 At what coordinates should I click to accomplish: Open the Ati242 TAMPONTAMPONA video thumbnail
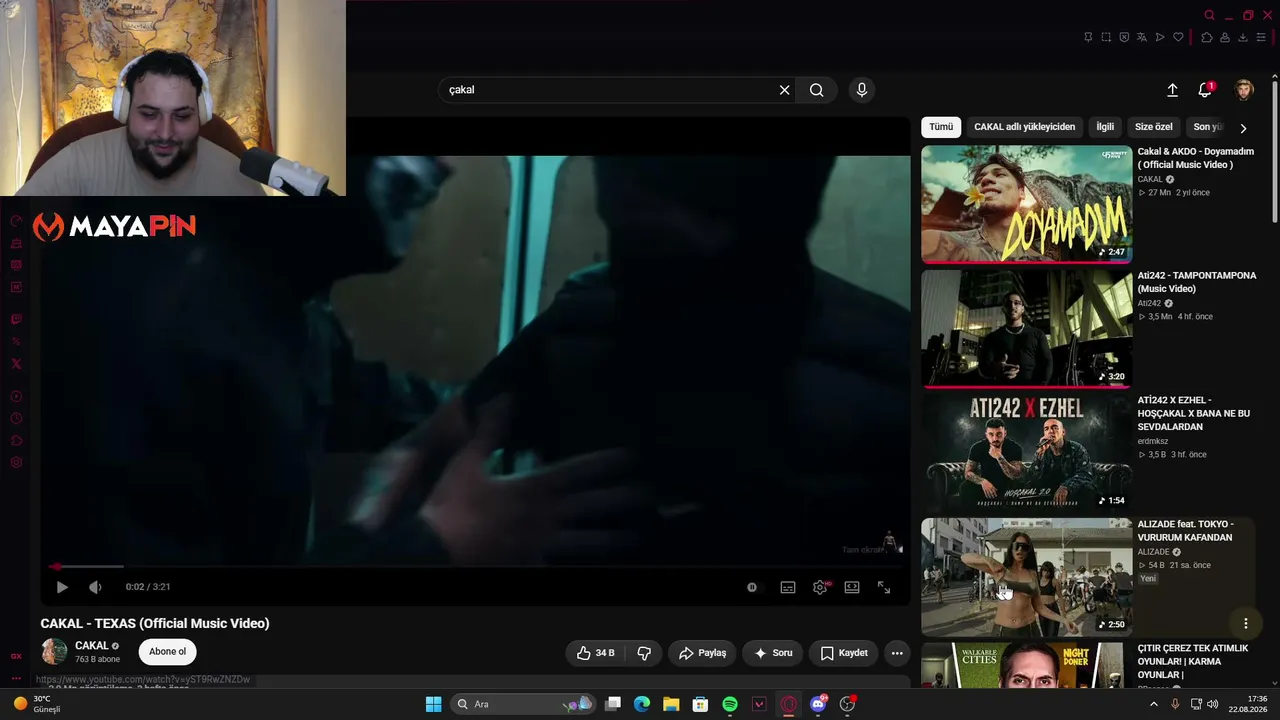[1026, 328]
